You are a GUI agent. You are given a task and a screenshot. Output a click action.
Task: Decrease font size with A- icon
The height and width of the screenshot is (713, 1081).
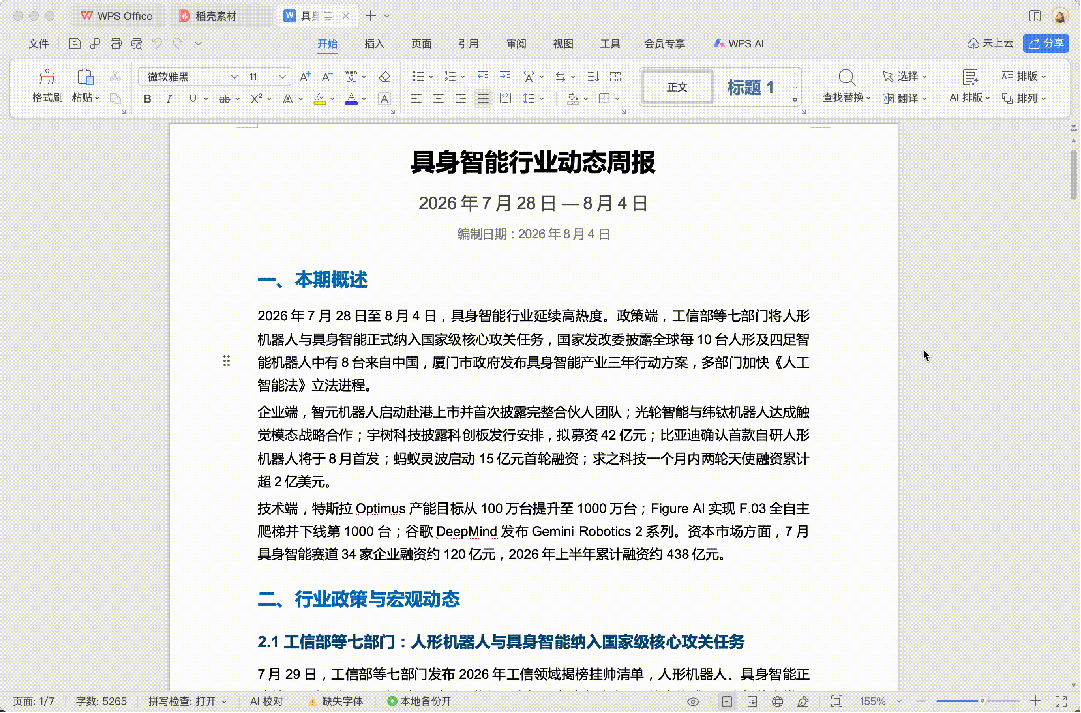(x=327, y=77)
